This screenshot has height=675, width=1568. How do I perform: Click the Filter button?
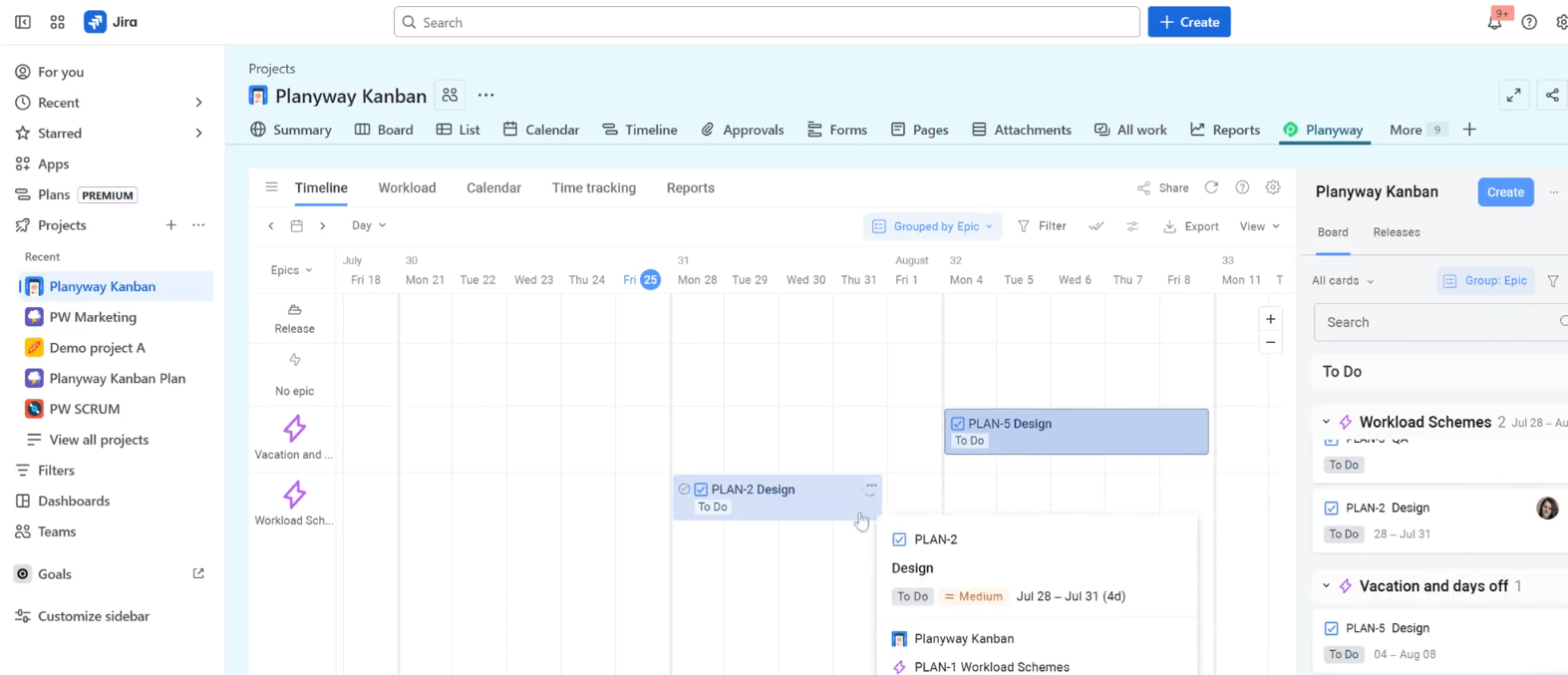tap(1042, 226)
